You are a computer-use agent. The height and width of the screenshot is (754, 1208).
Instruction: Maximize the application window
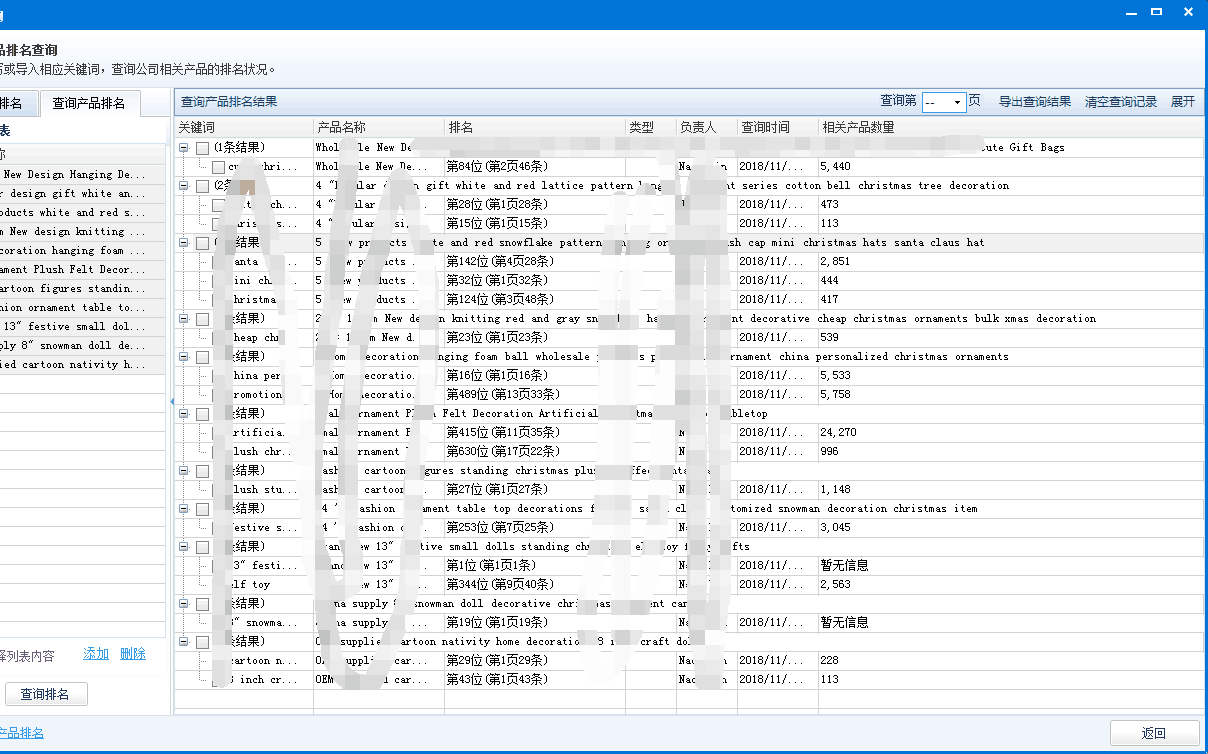coord(1156,12)
